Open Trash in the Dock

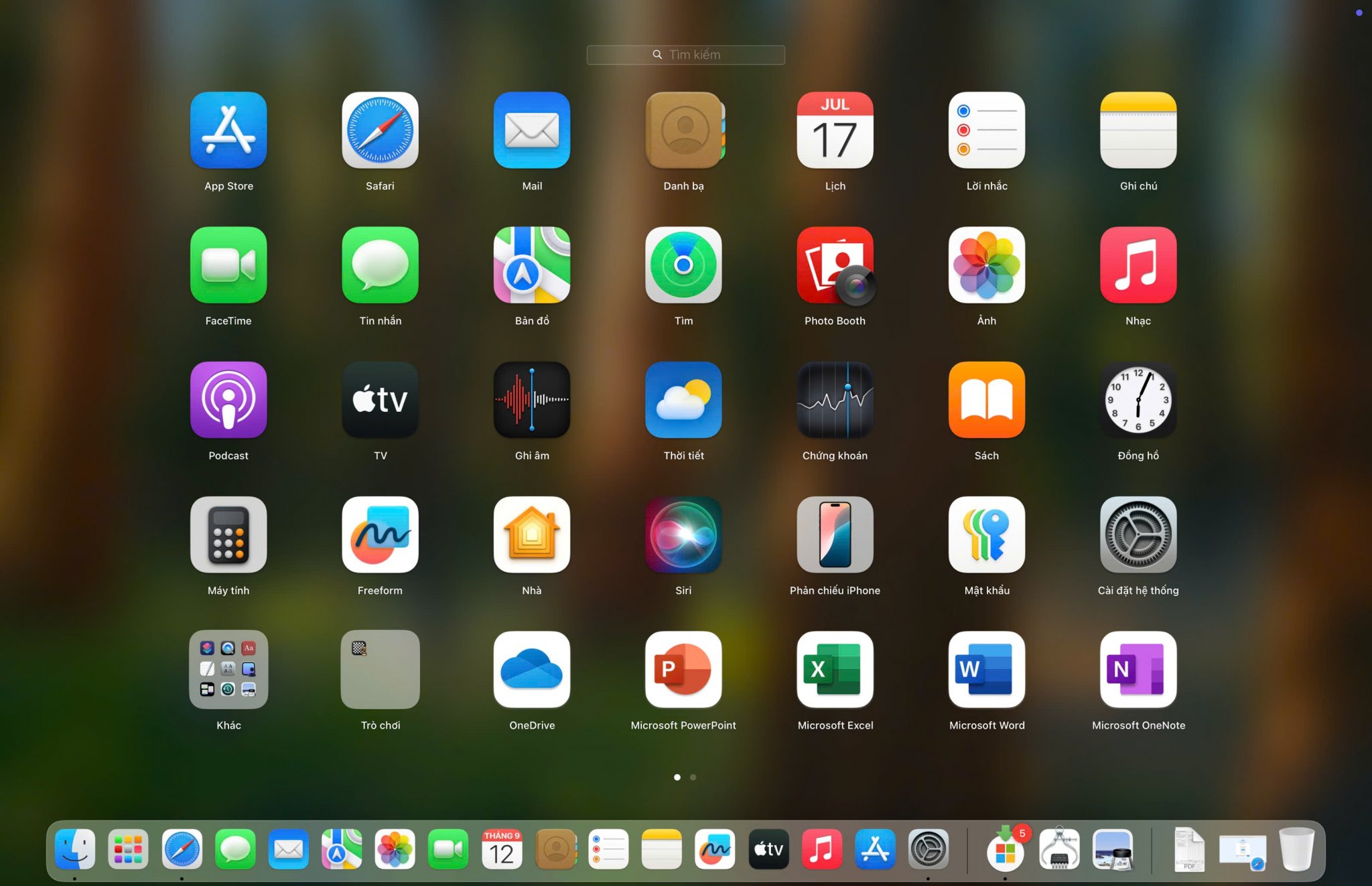click(x=1296, y=849)
